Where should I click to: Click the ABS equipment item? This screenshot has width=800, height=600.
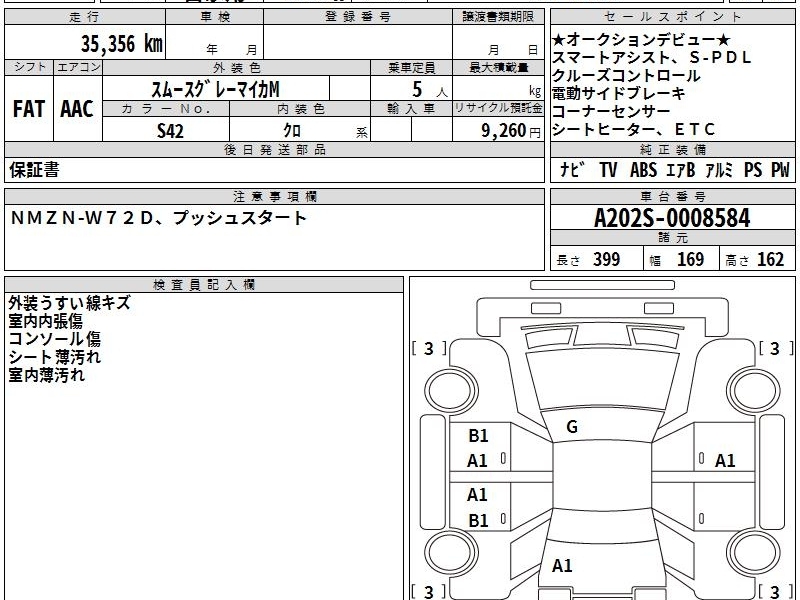(643, 169)
